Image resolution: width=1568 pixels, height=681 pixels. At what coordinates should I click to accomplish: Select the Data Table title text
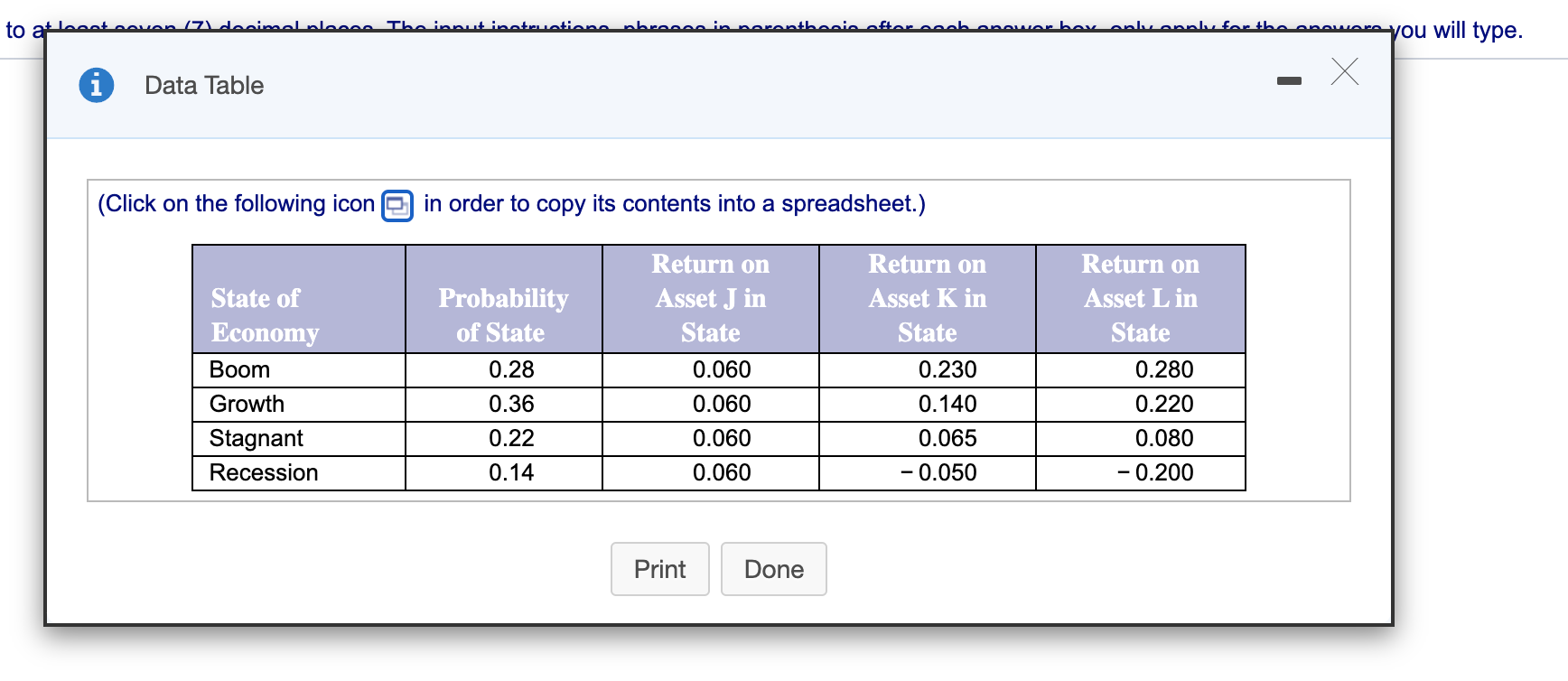click(x=204, y=86)
